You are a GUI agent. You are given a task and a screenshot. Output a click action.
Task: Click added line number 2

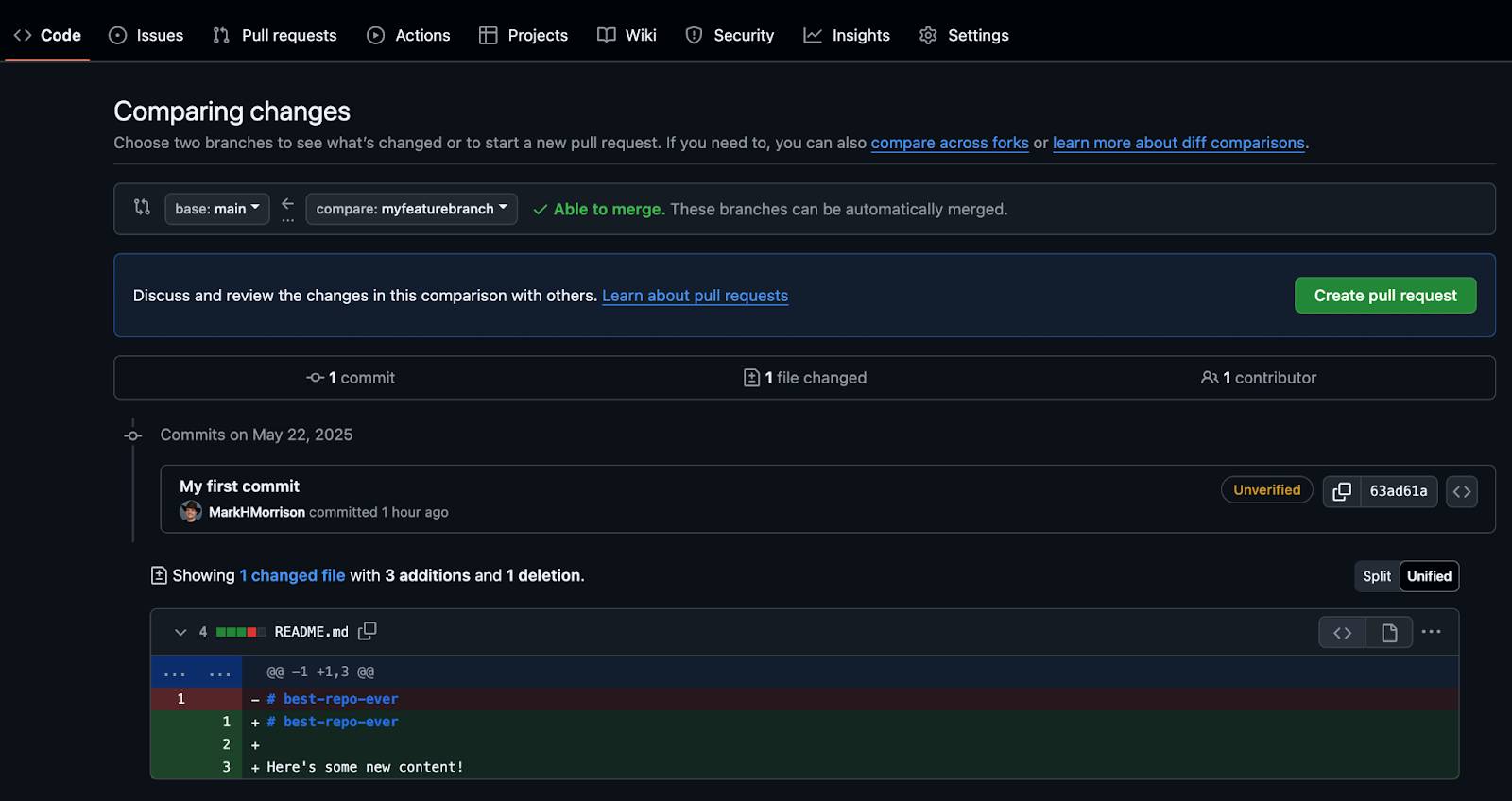pos(219,744)
